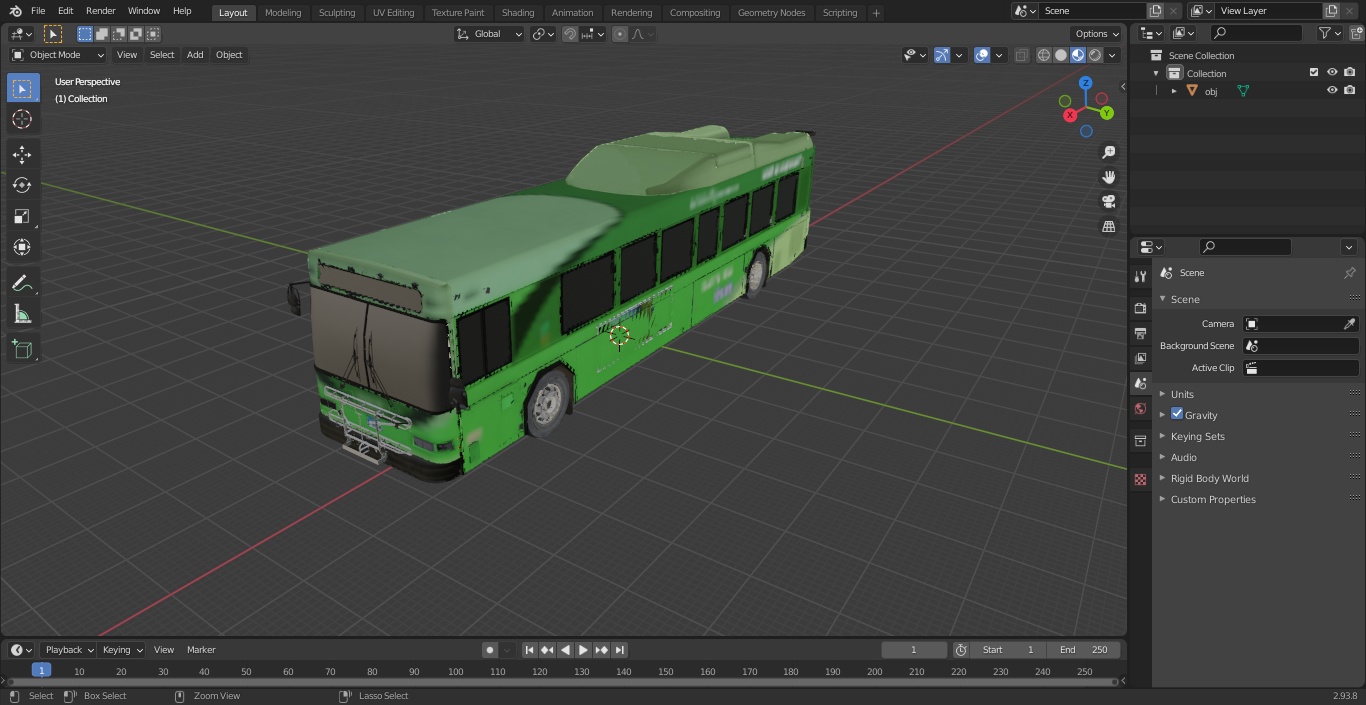This screenshot has width=1366, height=705.
Task: Open Object Mode dropdown
Action: click(x=57, y=55)
